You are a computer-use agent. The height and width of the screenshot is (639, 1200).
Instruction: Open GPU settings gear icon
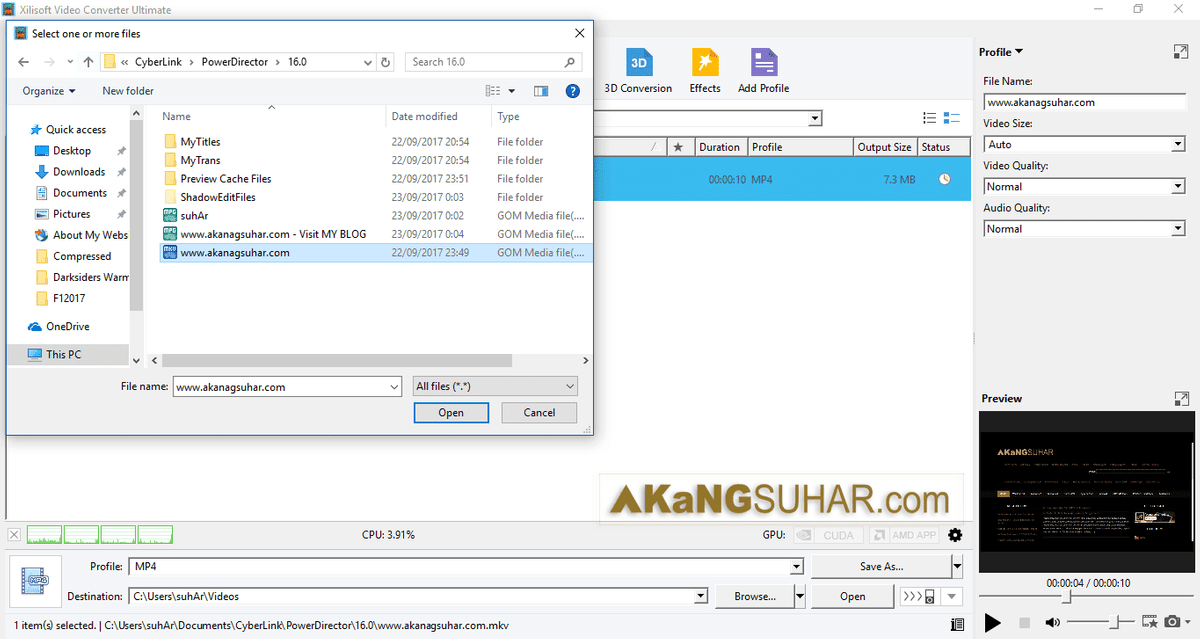pos(955,535)
